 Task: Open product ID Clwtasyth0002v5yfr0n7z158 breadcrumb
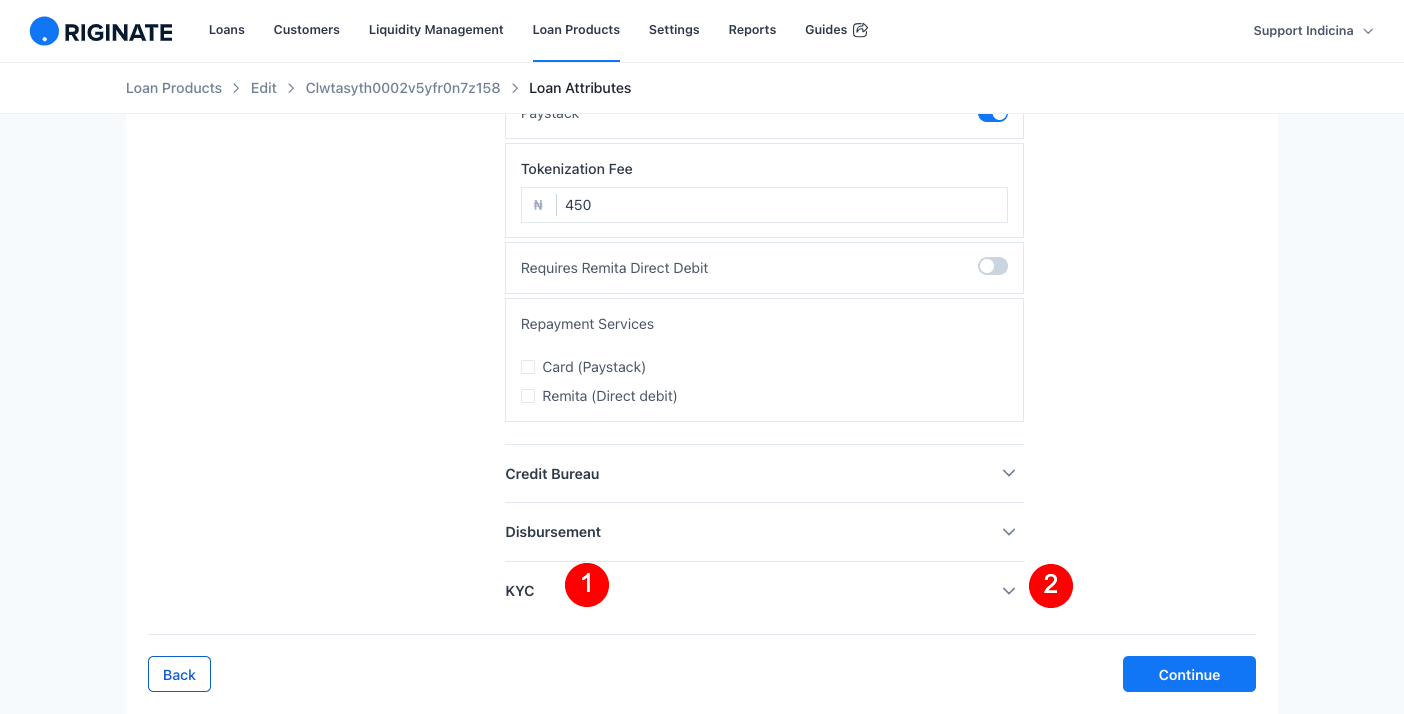(x=403, y=88)
